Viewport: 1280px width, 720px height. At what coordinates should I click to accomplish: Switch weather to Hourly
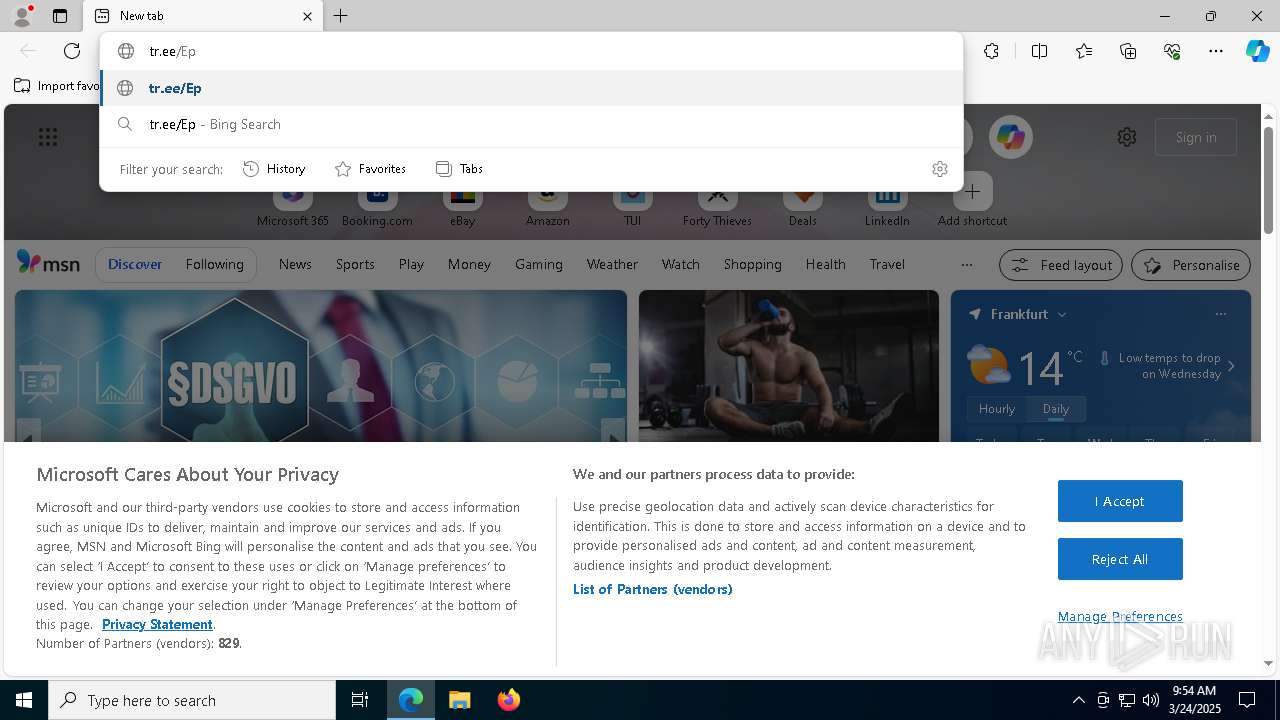point(997,409)
